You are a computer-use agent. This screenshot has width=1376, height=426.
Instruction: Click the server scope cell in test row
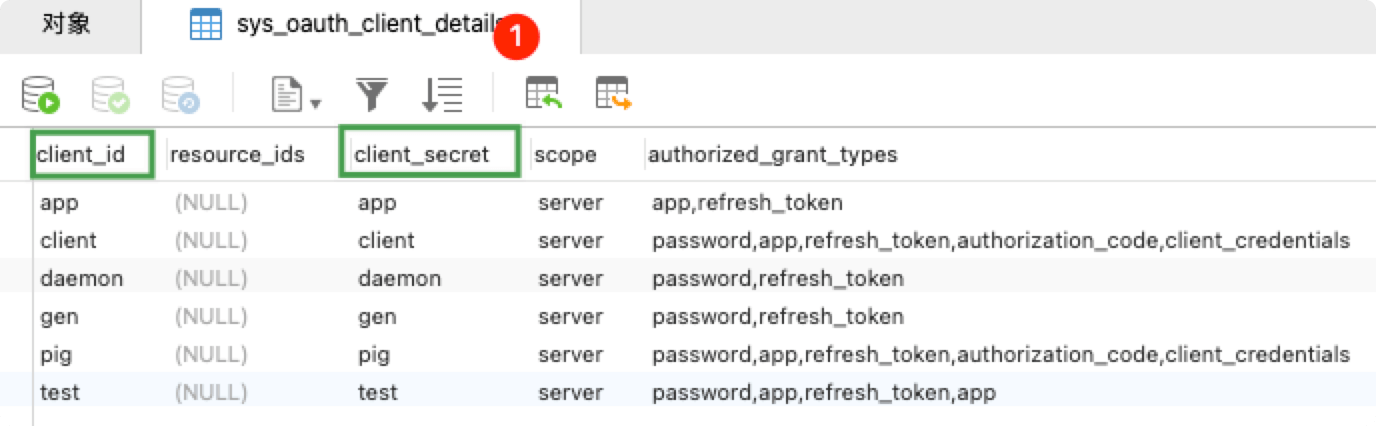pyautogui.click(x=570, y=393)
